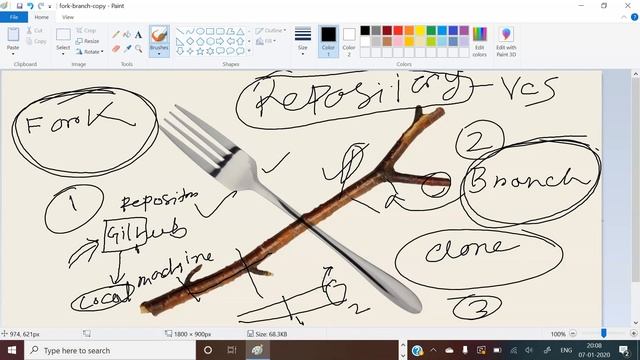Viewport: 640px width, 360px height.
Task: Pick the yellow palette color
Action: 420,30
